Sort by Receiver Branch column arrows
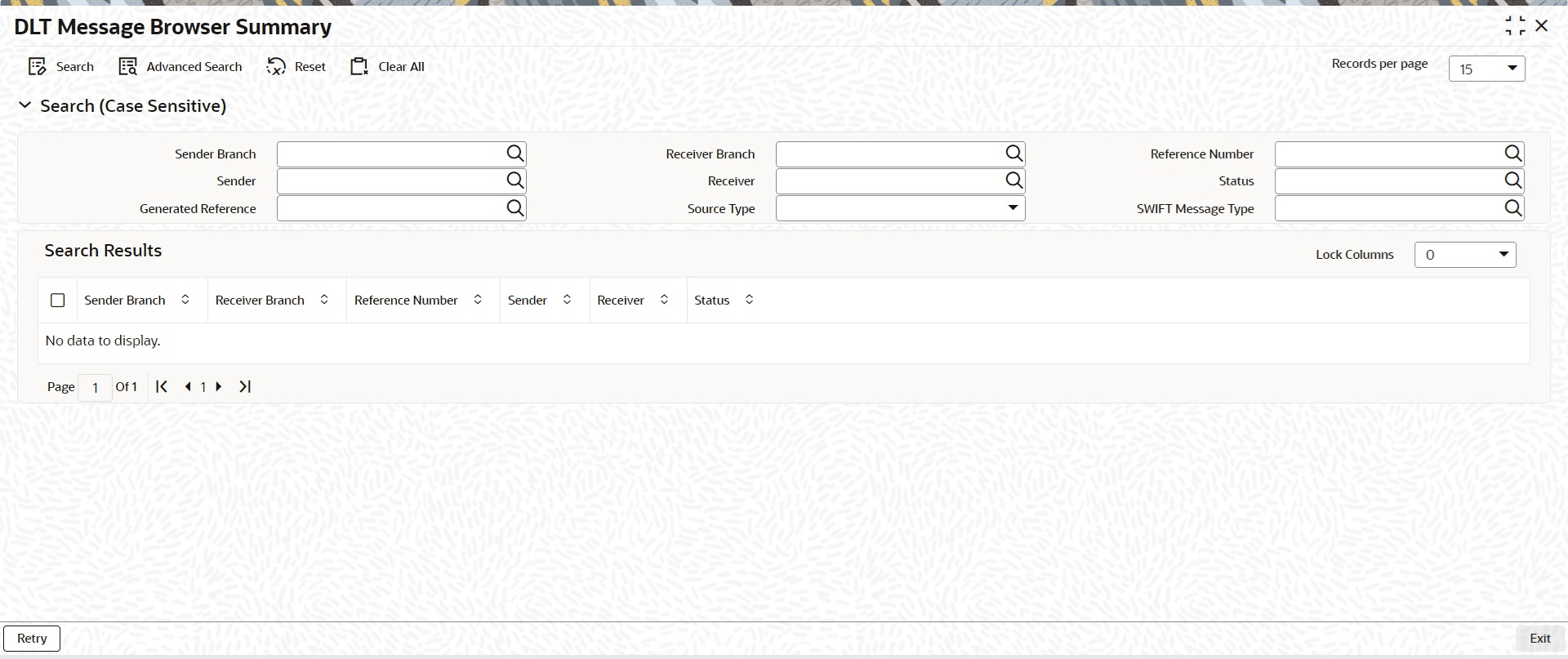 tap(324, 300)
